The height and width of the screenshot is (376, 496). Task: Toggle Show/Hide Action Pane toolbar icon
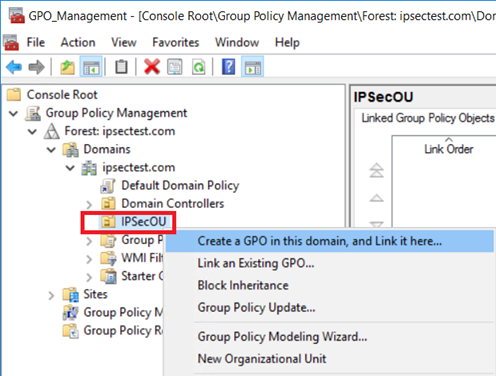pos(253,67)
